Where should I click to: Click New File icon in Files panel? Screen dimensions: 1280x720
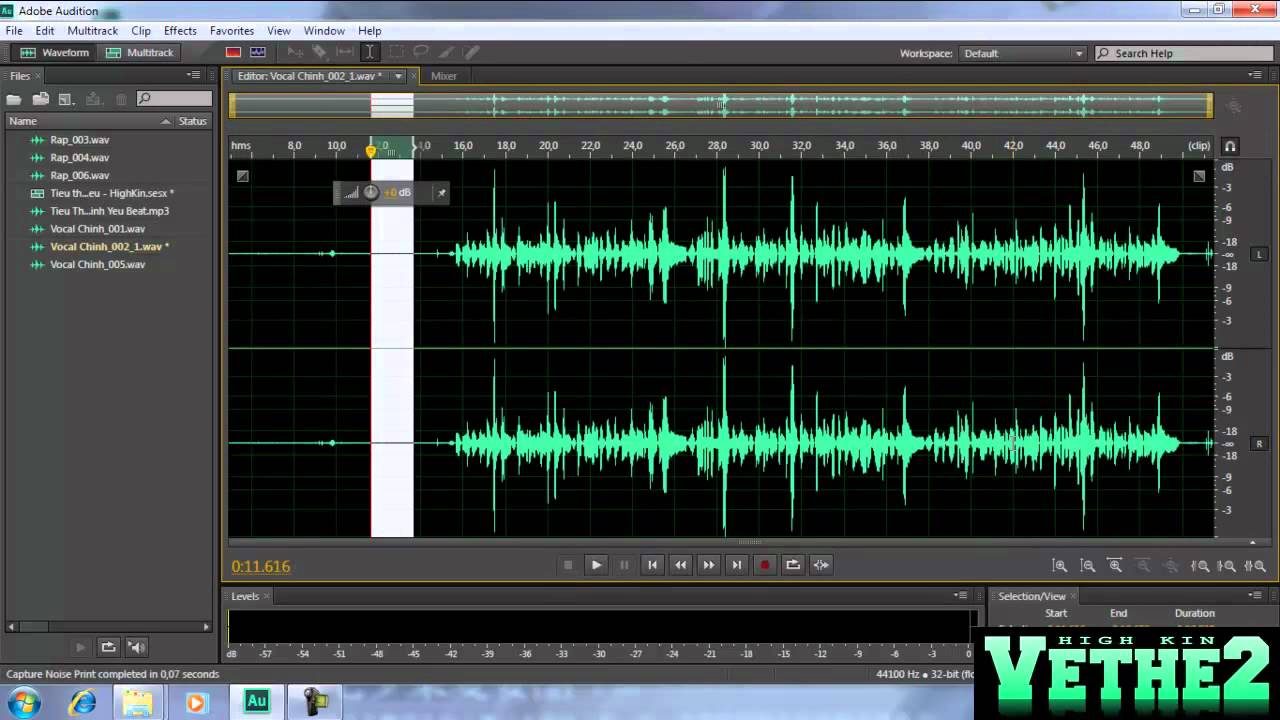tap(66, 99)
